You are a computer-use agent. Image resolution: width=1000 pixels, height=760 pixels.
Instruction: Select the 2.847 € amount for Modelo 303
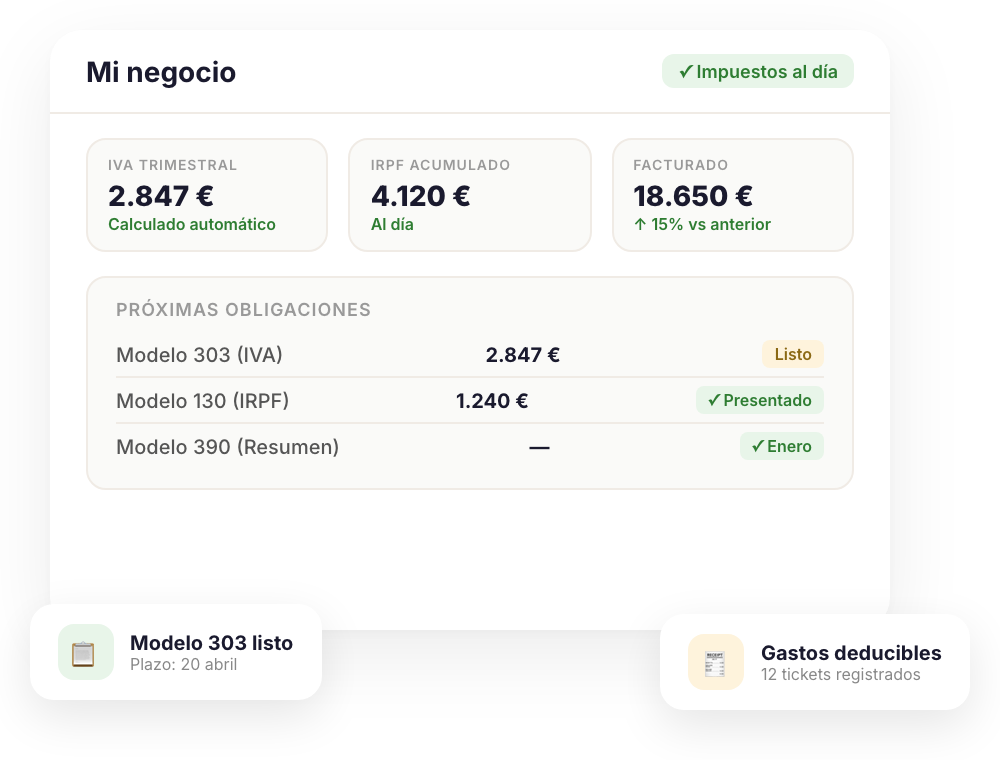[522, 354]
